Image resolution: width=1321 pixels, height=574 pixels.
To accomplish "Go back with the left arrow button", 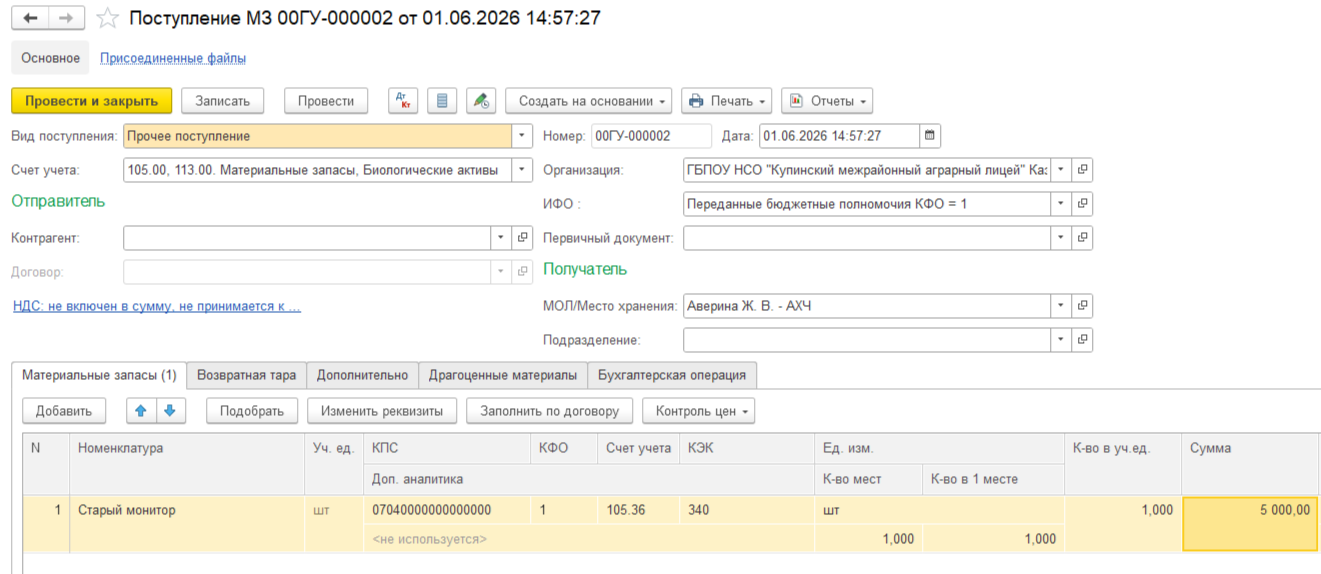I will click(30, 19).
